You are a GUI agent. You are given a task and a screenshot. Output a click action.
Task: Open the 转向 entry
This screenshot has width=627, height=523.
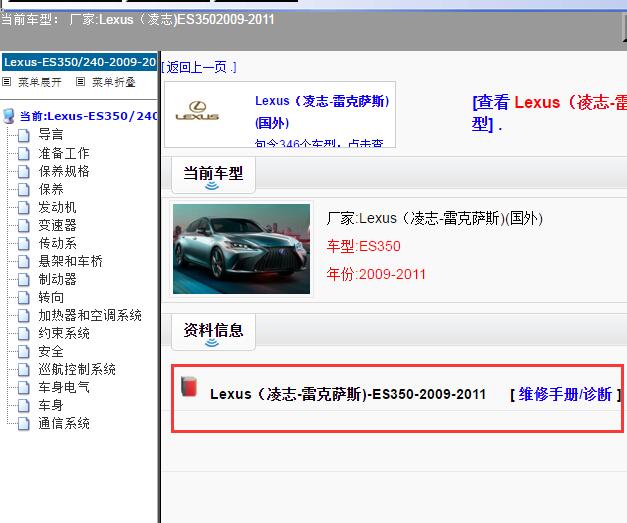[51, 297]
